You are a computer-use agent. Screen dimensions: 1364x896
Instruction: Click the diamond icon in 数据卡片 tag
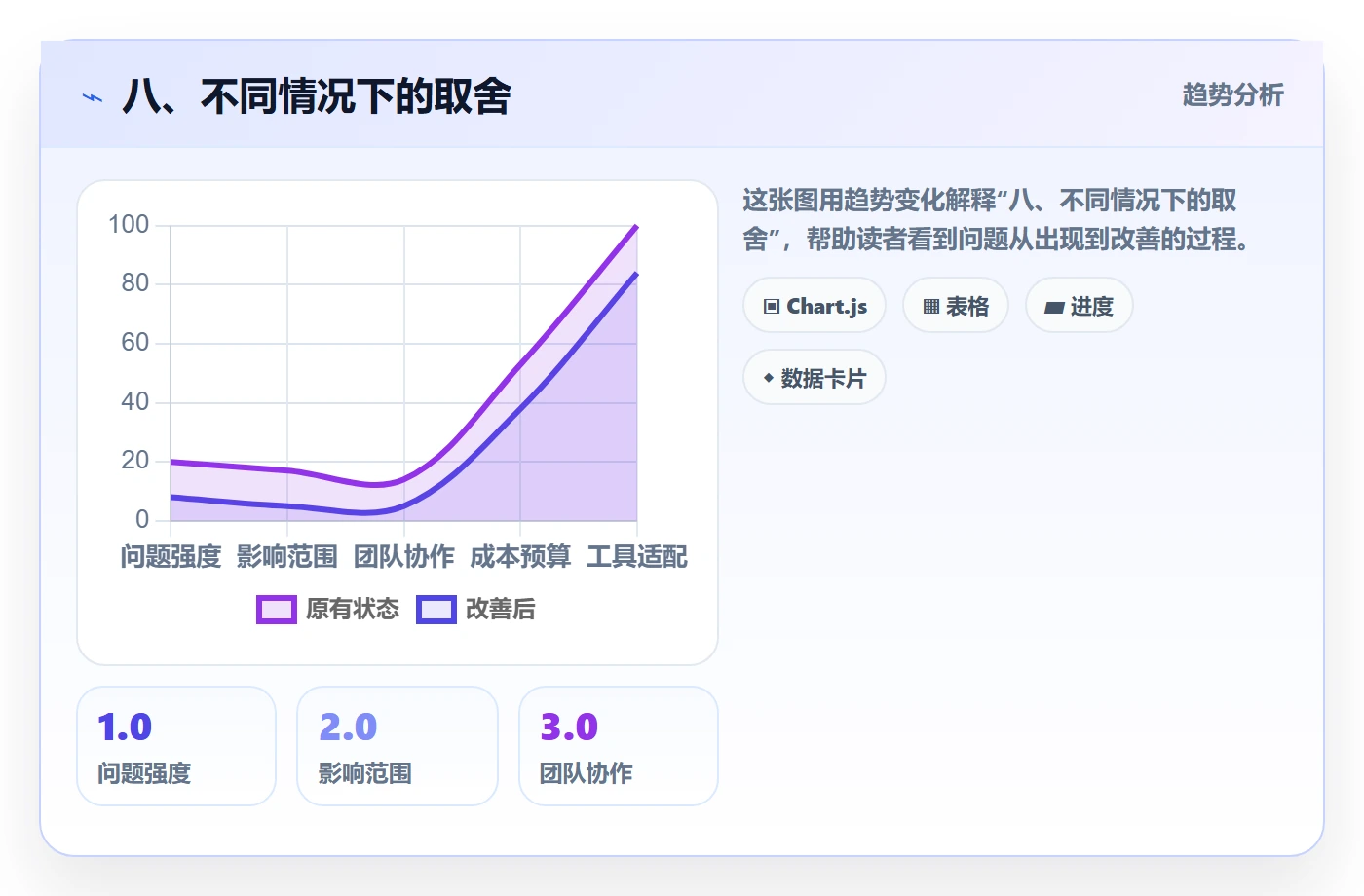click(769, 378)
